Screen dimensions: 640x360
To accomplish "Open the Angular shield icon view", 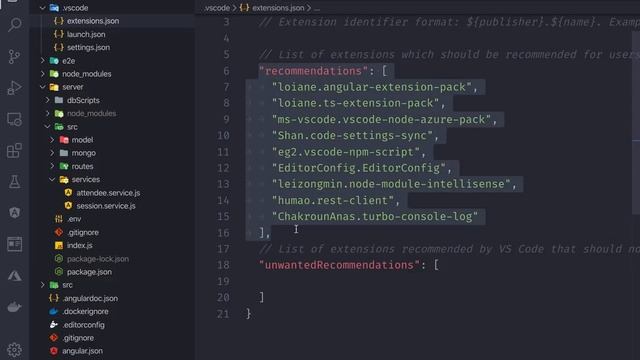I will click(14, 213).
